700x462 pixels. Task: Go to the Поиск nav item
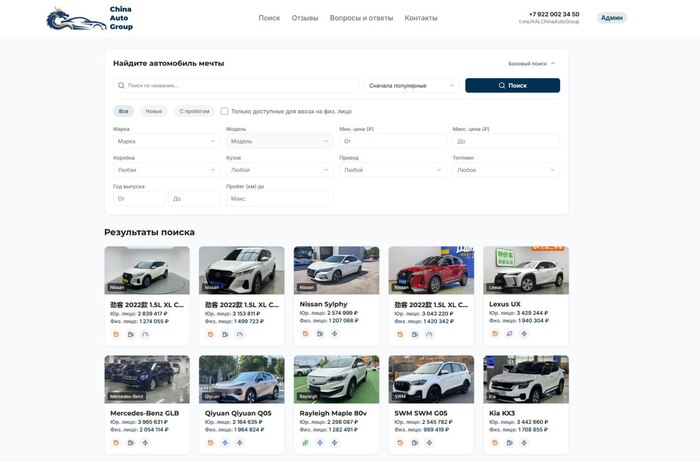(x=269, y=18)
